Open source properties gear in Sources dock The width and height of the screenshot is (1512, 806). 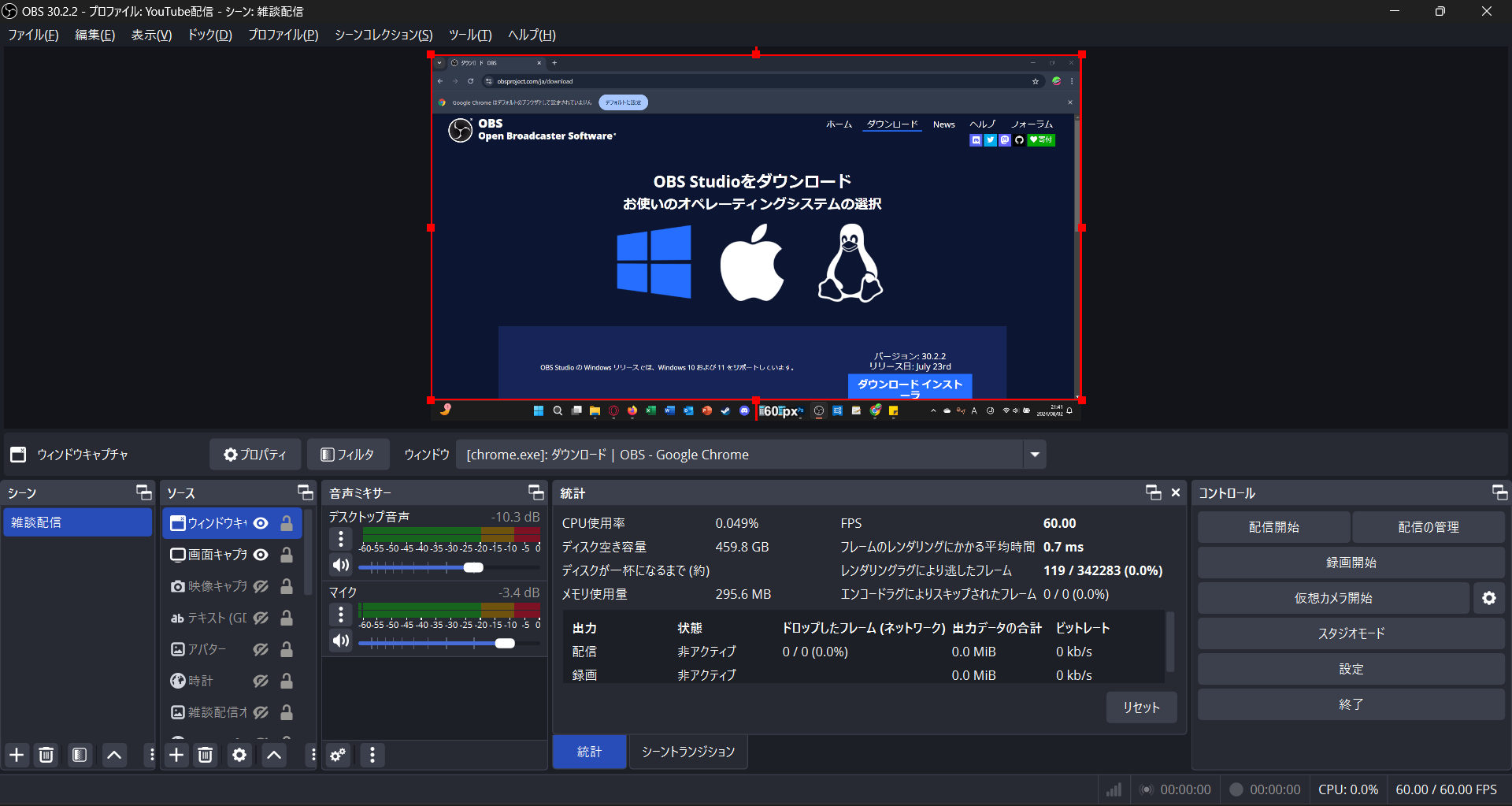tap(239, 755)
